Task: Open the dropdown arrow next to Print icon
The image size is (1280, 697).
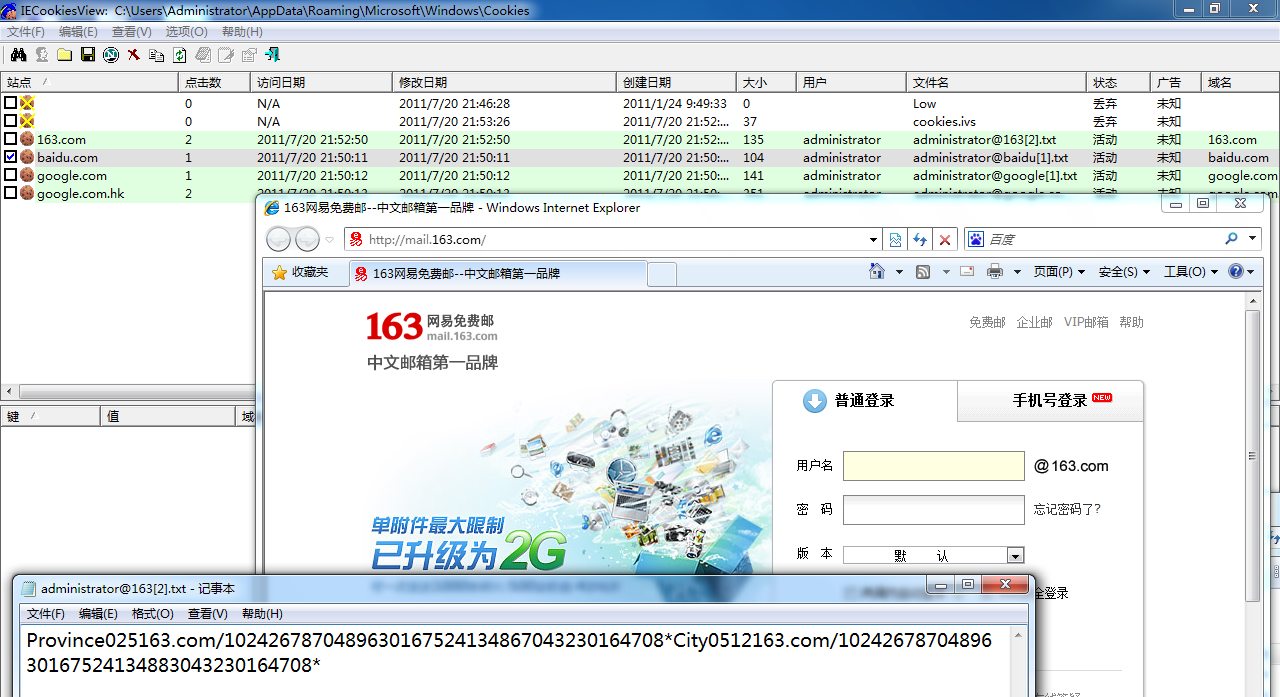Action: (1017, 272)
